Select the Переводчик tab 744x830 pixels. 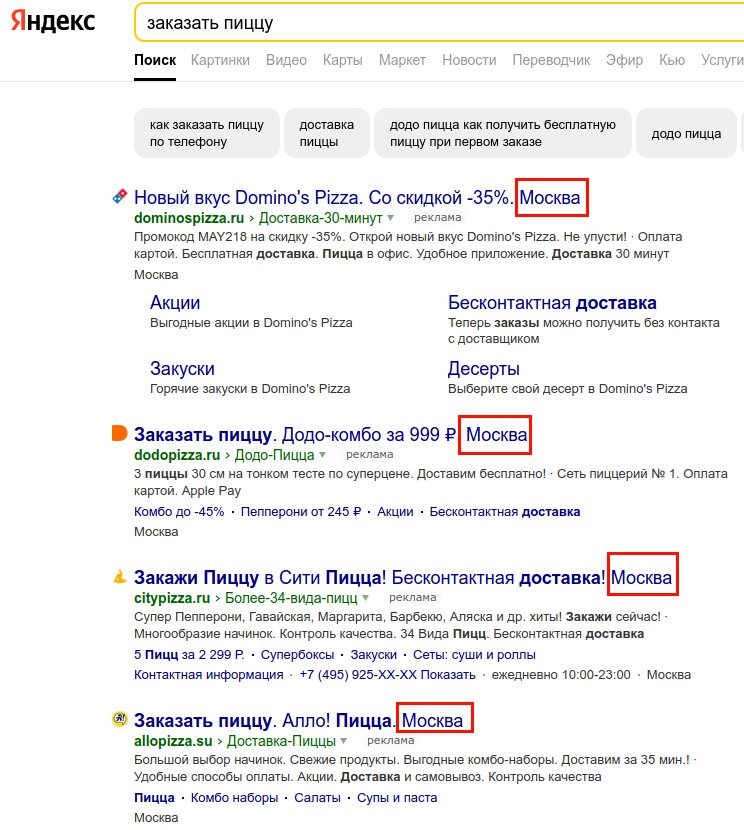[x=551, y=60]
